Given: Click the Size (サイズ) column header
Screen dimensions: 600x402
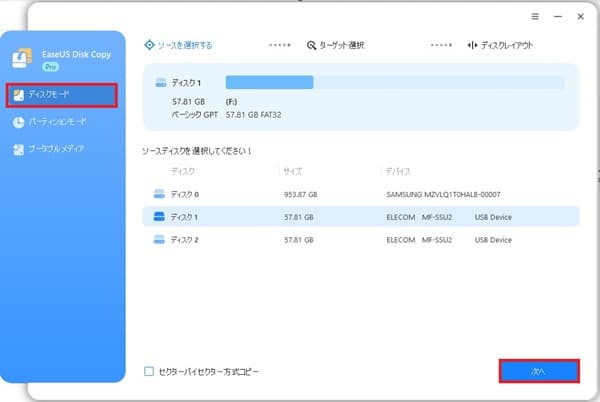Looking at the screenshot, I should [x=293, y=171].
